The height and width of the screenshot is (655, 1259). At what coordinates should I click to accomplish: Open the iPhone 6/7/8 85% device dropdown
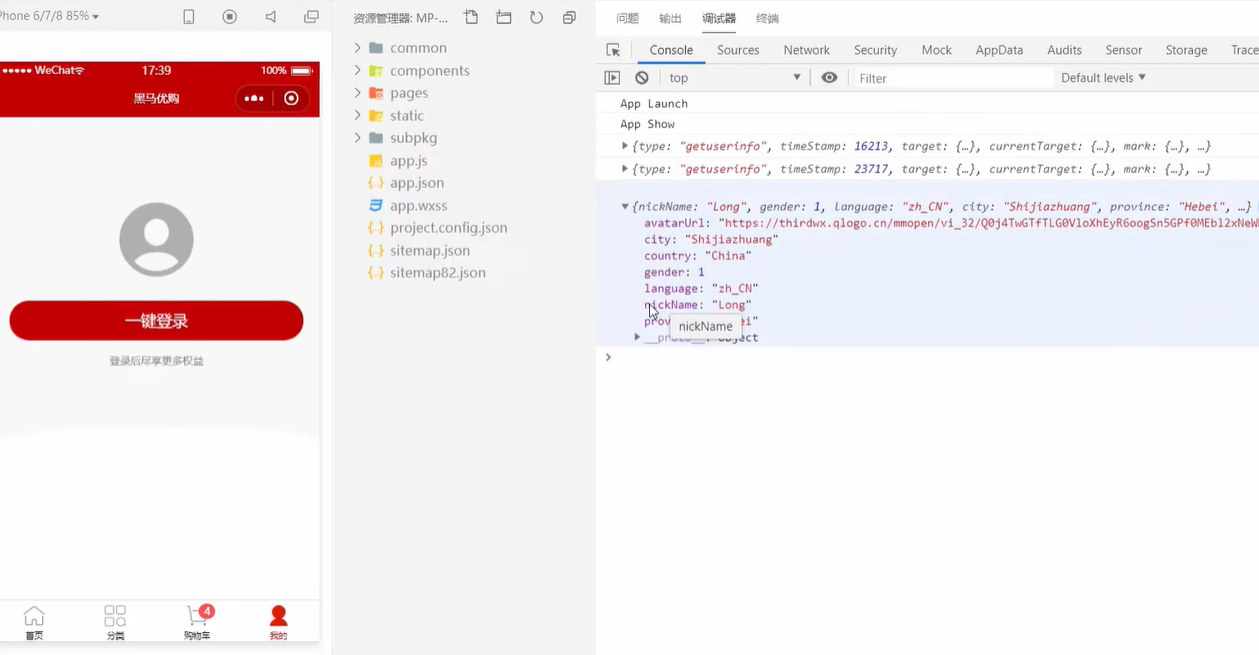click(x=50, y=16)
